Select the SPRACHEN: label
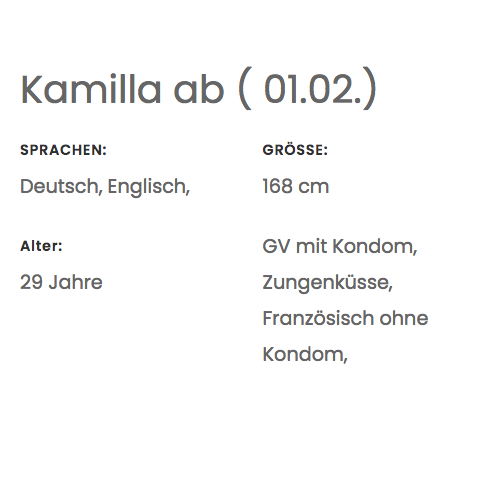The image size is (497, 479). click(x=63, y=150)
